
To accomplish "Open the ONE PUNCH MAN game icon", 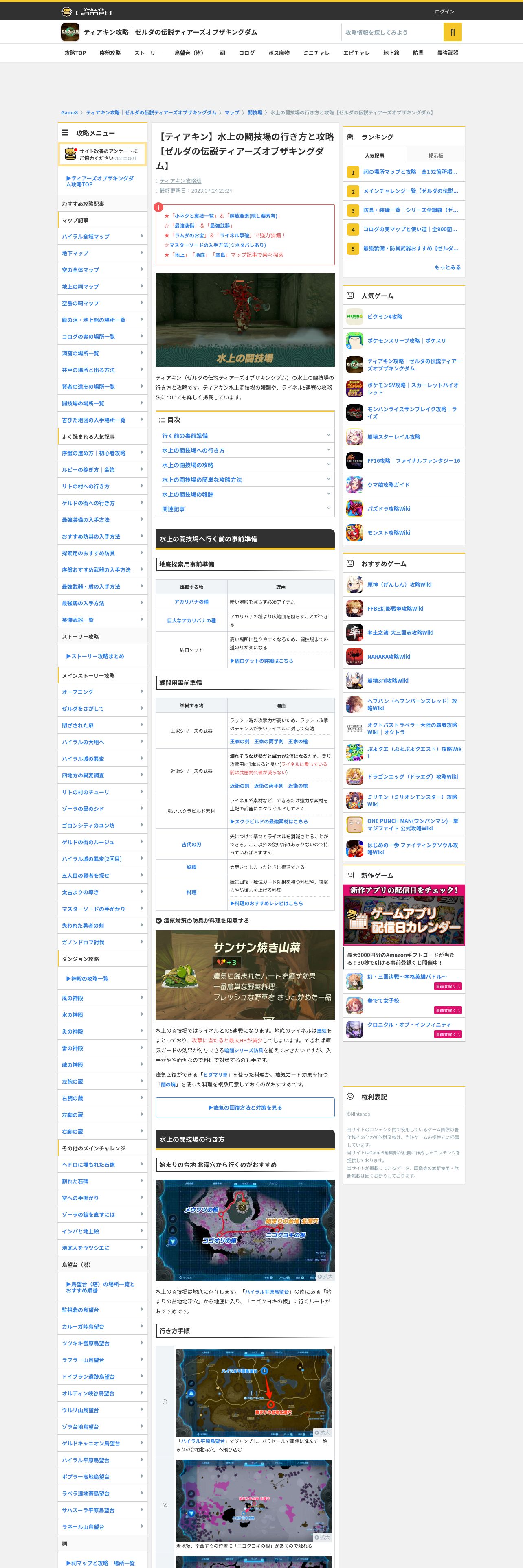I will click(x=354, y=825).
